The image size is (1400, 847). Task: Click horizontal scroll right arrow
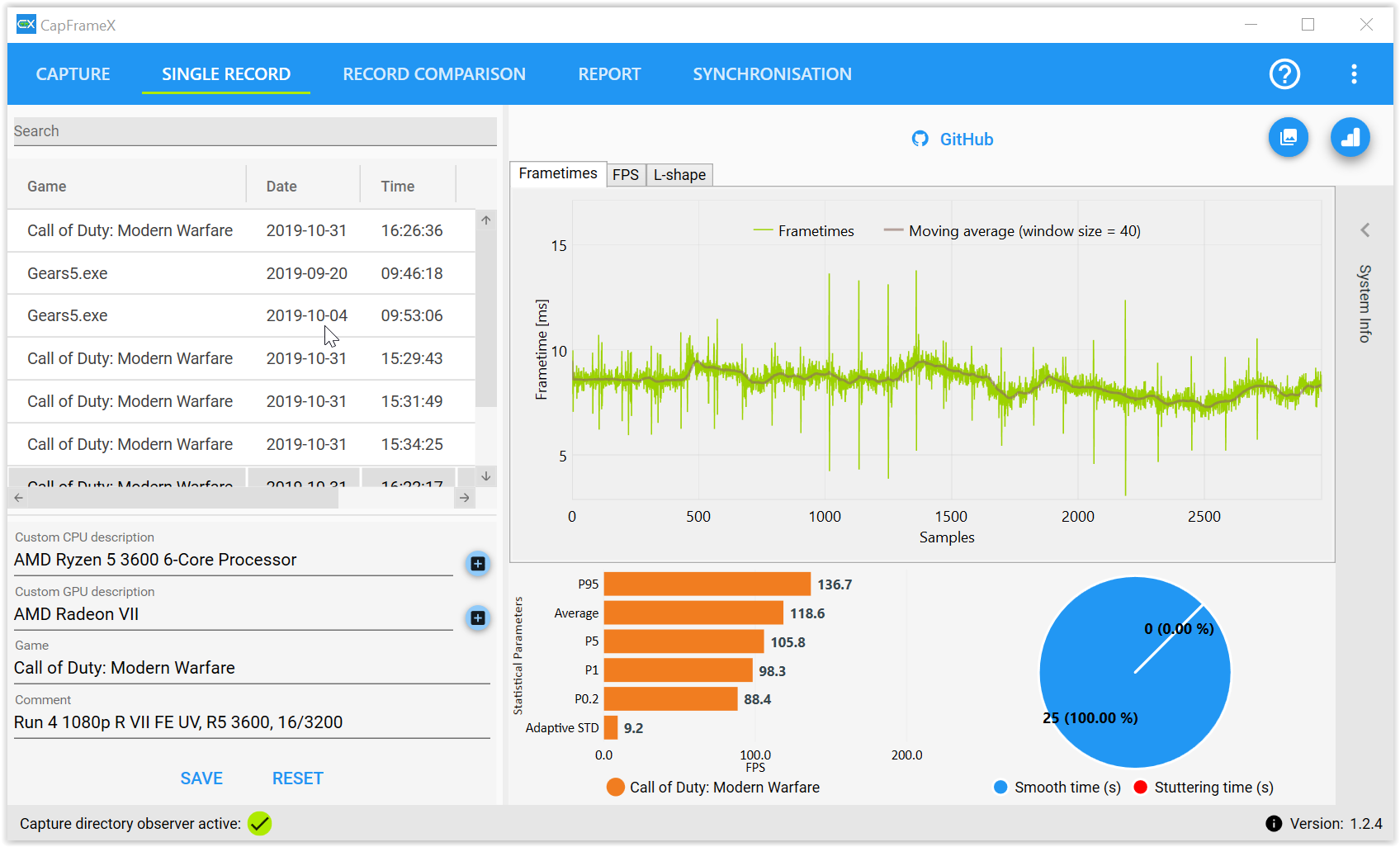[x=465, y=498]
